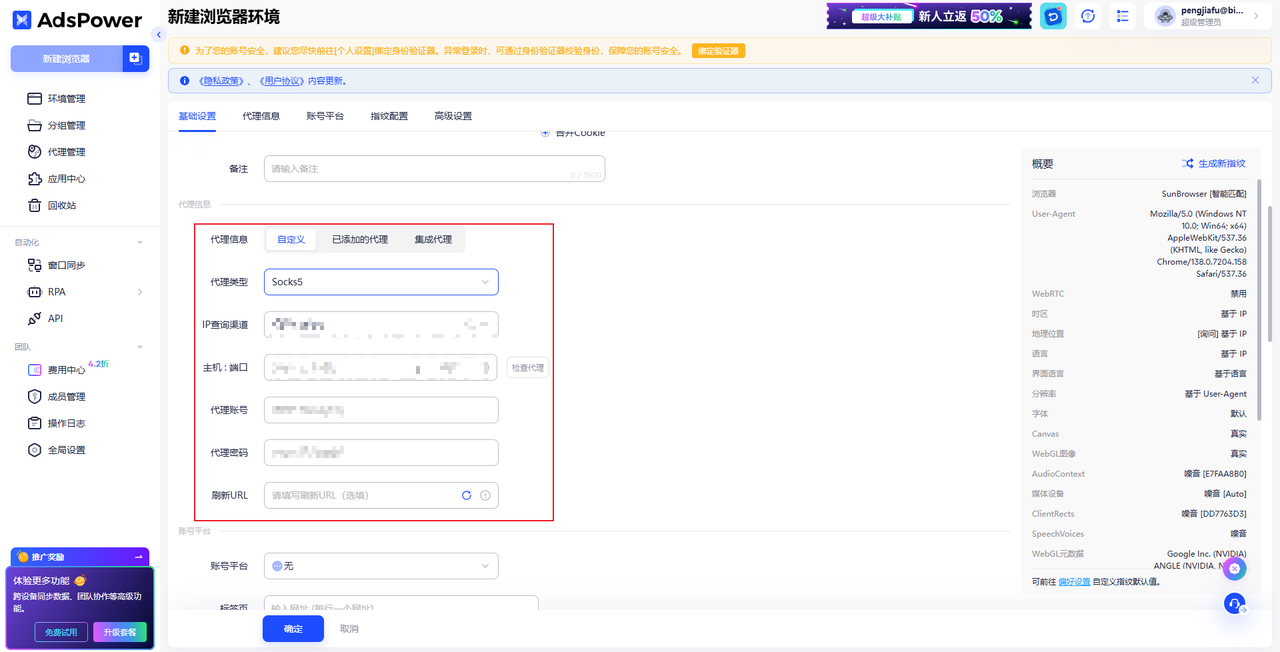Open 应用中心 in sidebar

click(66, 179)
